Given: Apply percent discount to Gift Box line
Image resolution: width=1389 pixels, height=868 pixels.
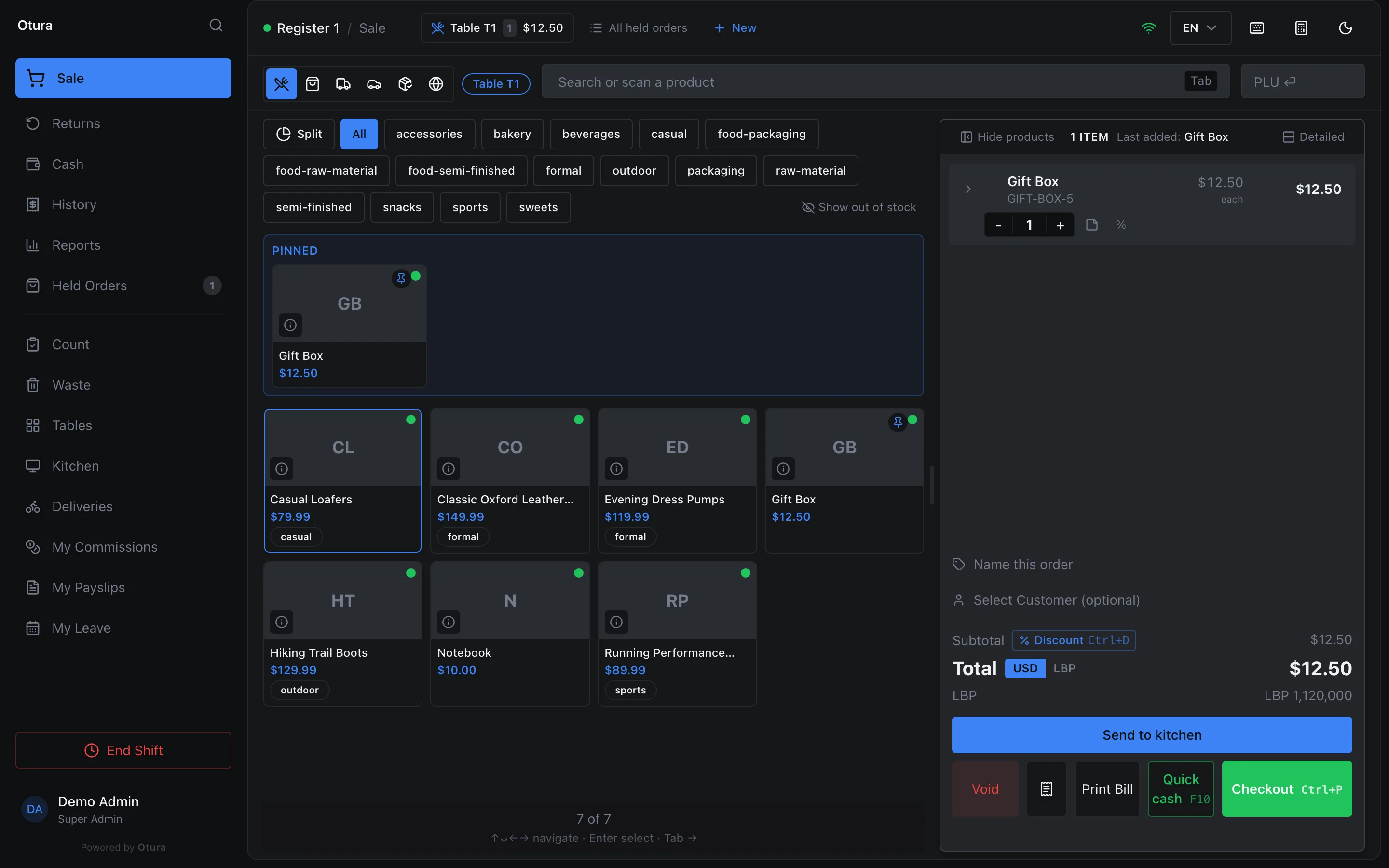Looking at the screenshot, I should pos(1121,224).
